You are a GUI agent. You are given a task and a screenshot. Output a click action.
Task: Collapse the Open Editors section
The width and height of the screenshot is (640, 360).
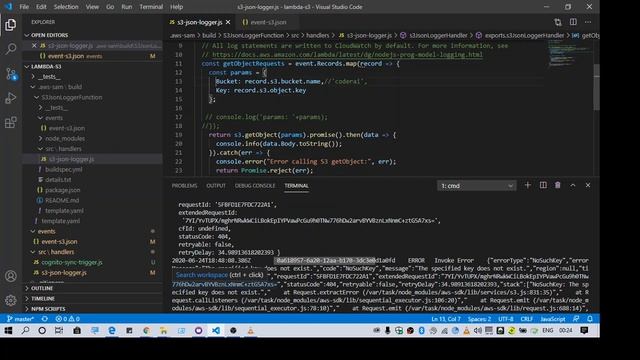[92, 35]
